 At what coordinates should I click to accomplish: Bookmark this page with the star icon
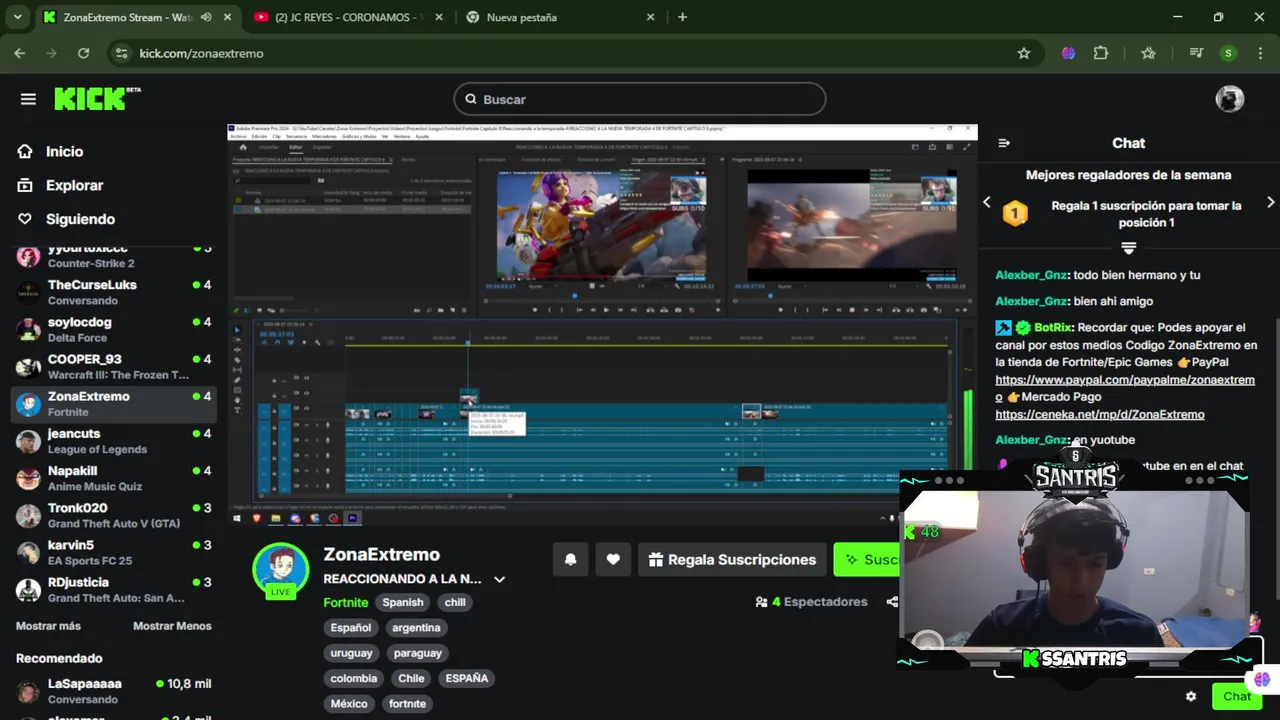click(1023, 53)
